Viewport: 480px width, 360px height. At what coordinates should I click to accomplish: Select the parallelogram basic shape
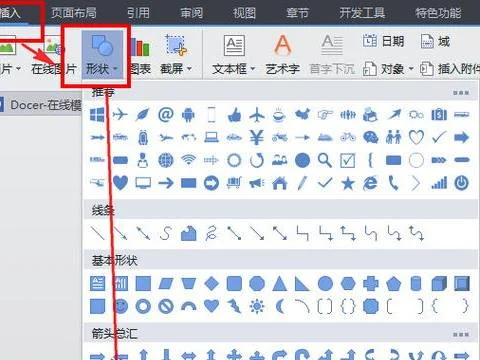pos(166,284)
